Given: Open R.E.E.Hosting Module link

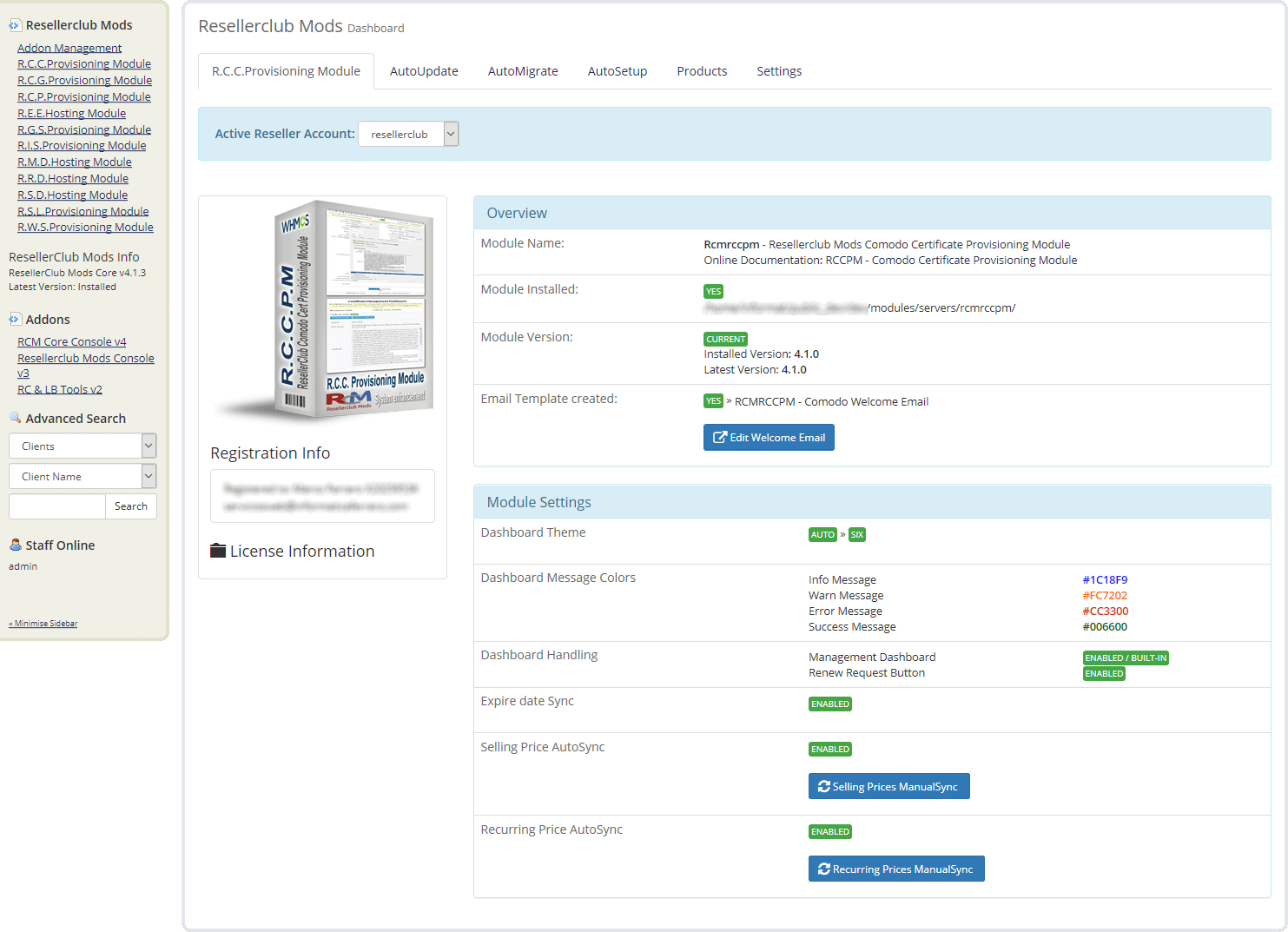Looking at the screenshot, I should pyautogui.click(x=71, y=113).
